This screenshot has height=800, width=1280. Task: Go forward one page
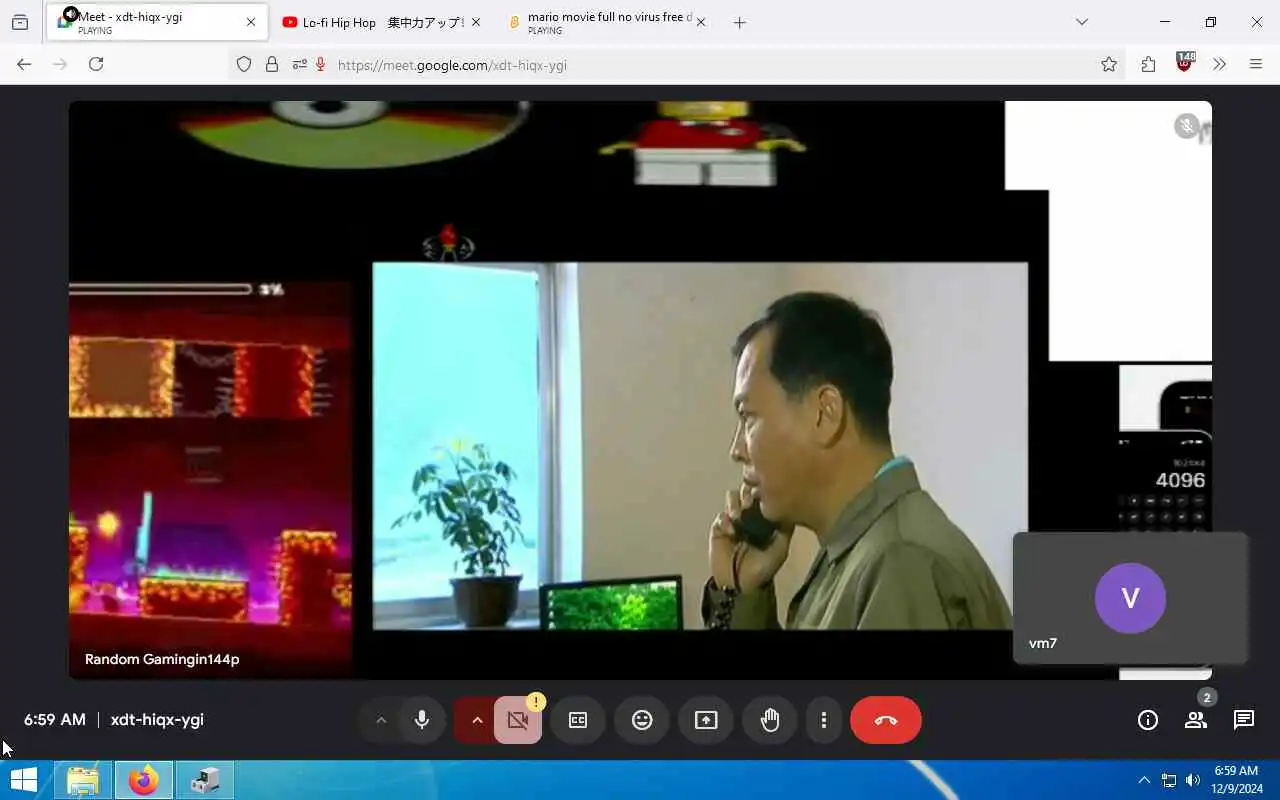pyautogui.click(x=60, y=64)
